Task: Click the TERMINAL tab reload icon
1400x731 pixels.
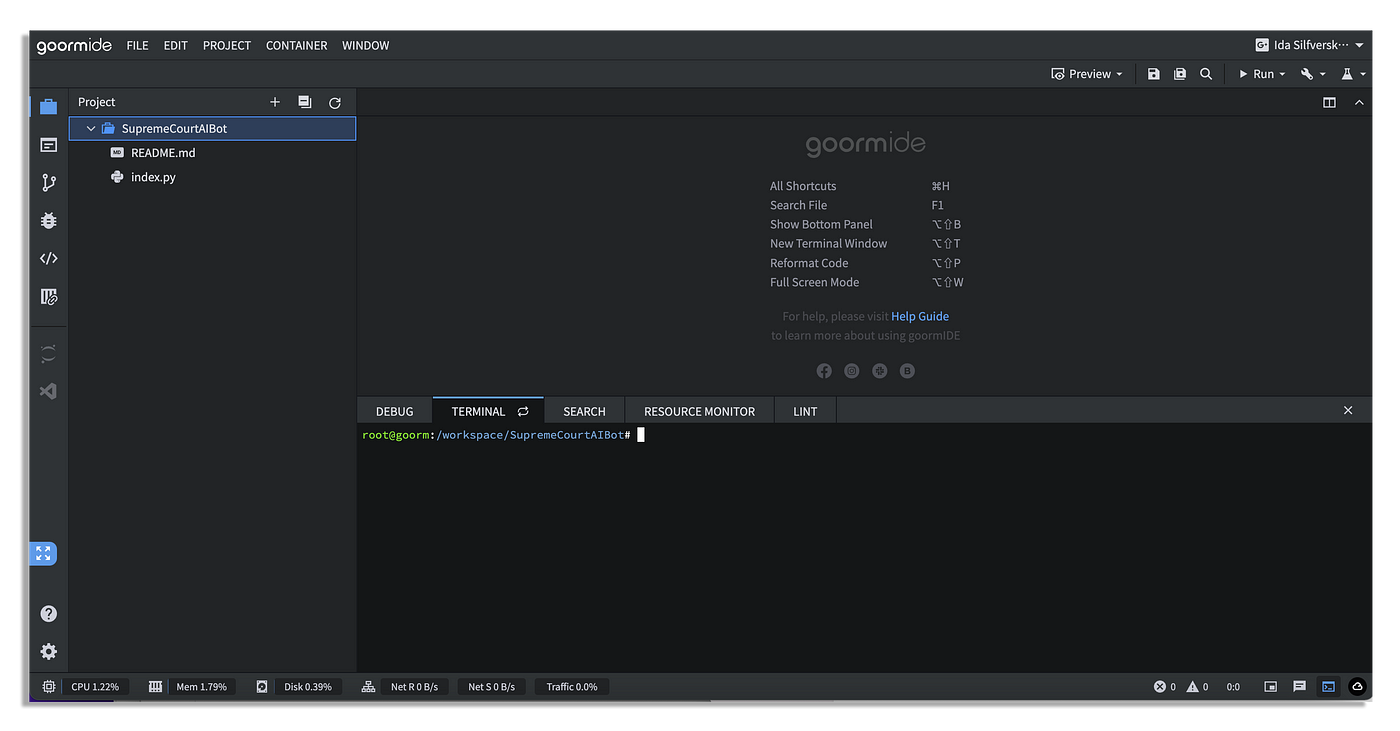Action: [x=523, y=411]
